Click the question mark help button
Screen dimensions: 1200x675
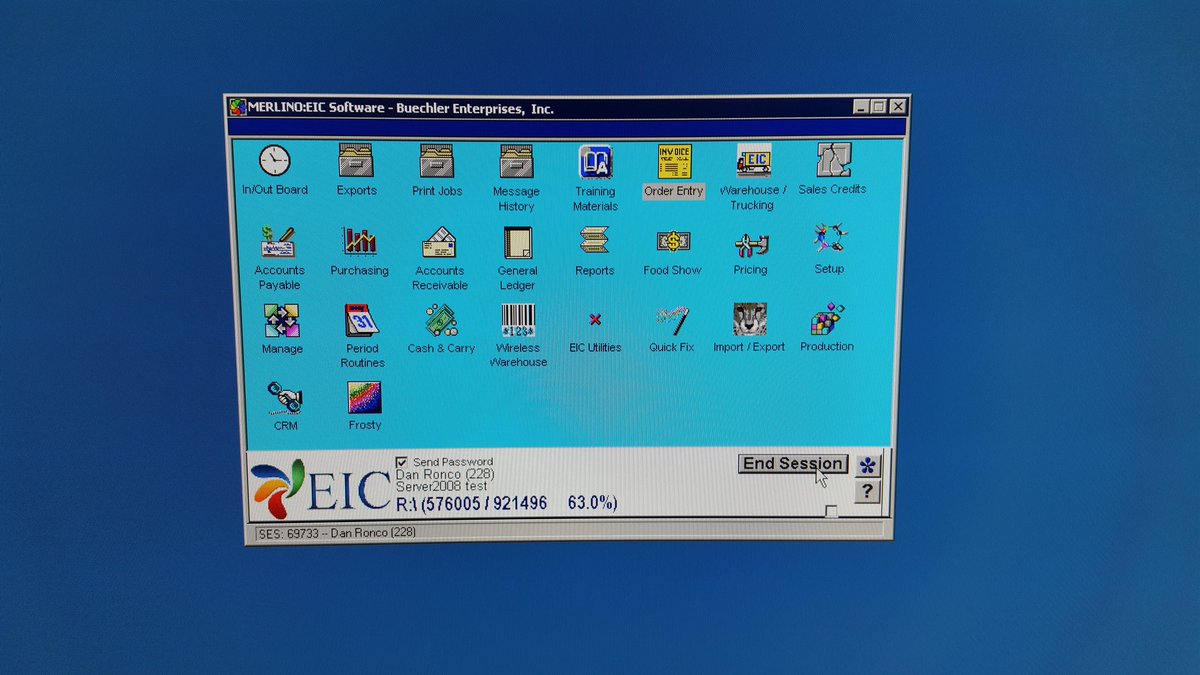[867, 491]
